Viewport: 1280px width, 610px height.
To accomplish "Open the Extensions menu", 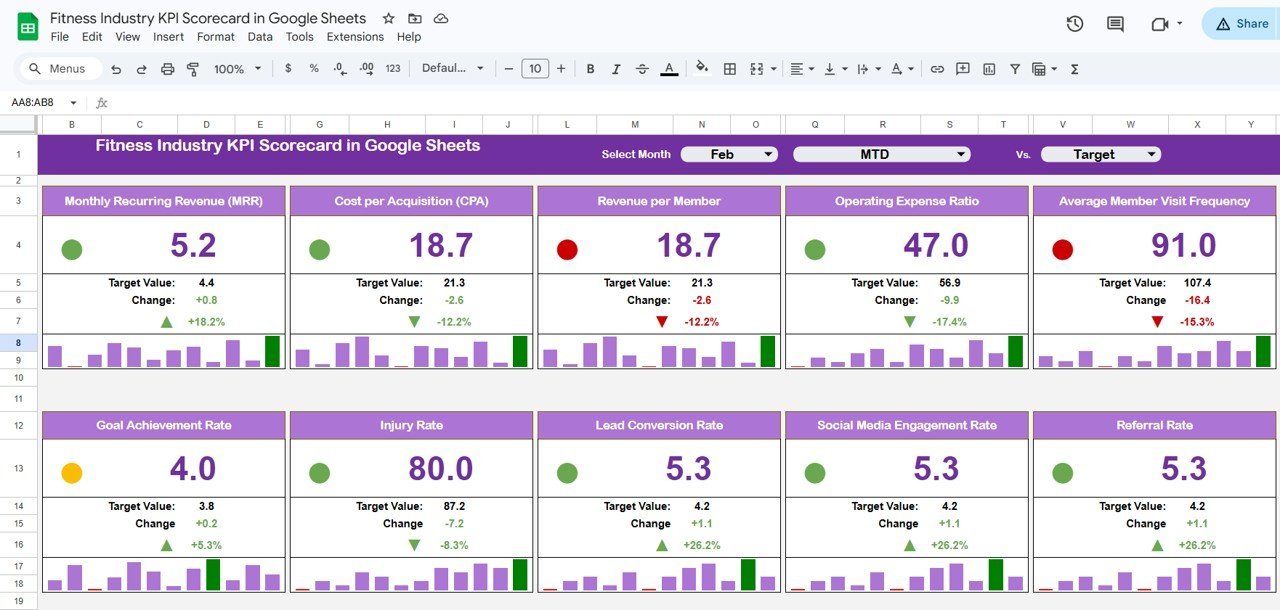I will pos(355,36).
